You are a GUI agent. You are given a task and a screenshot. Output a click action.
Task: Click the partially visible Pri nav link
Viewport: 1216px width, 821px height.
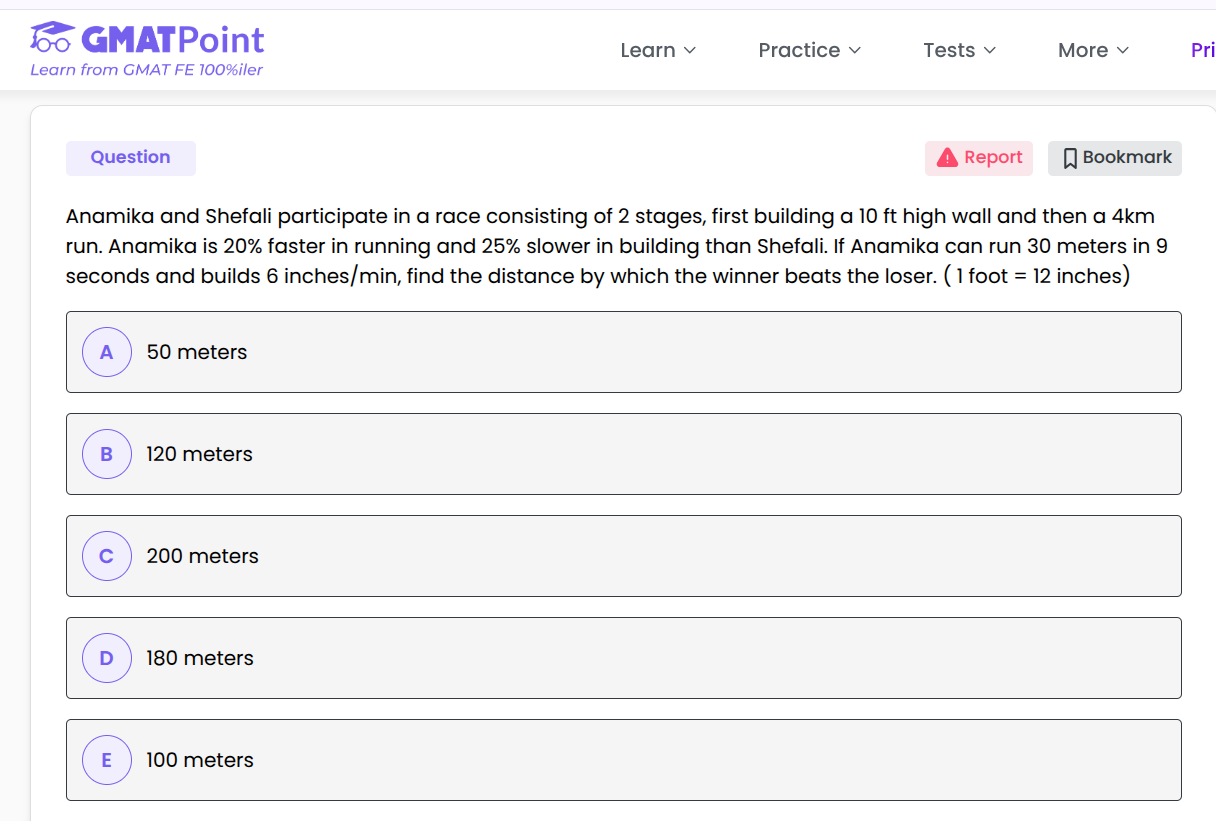coord(1202,50)
